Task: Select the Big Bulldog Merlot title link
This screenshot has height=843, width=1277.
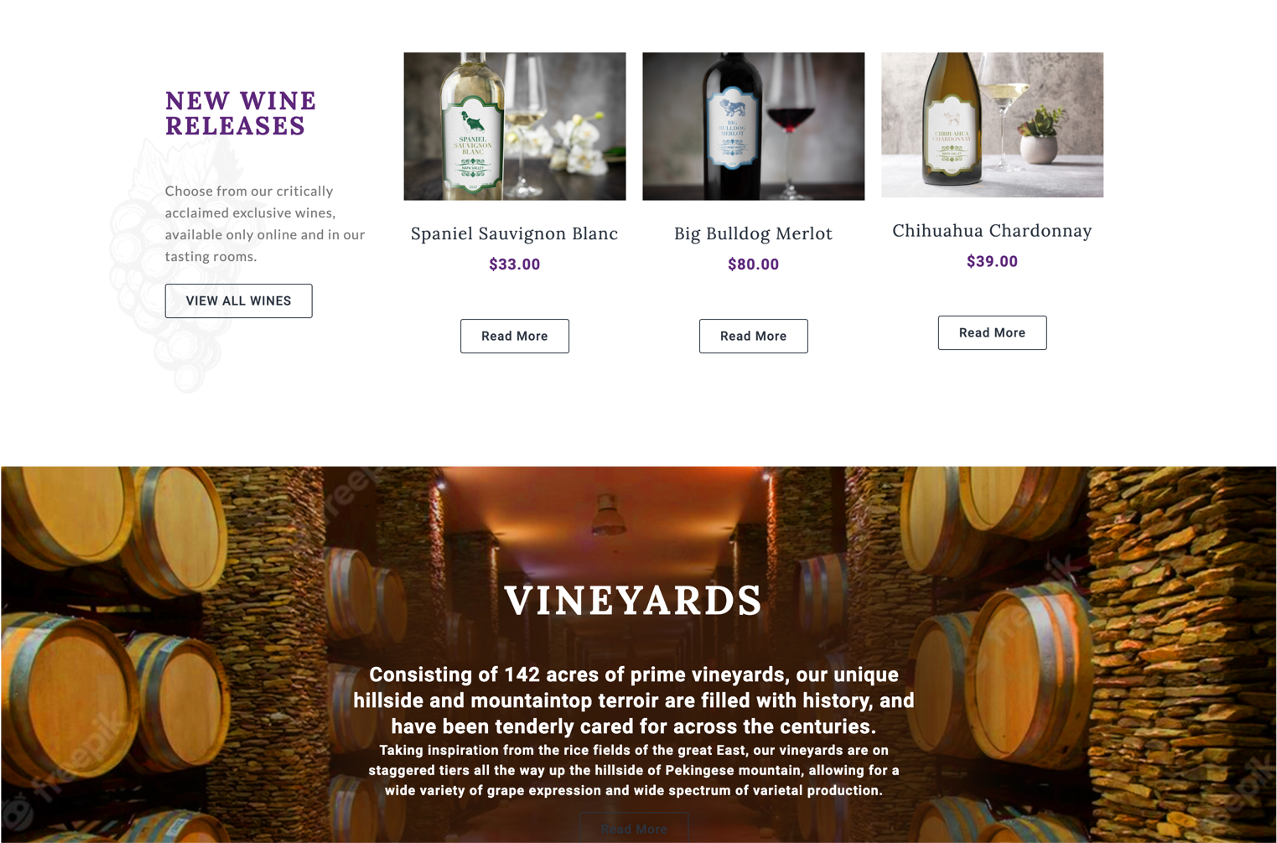Action: pyautogui.click(x=753, y=233)
